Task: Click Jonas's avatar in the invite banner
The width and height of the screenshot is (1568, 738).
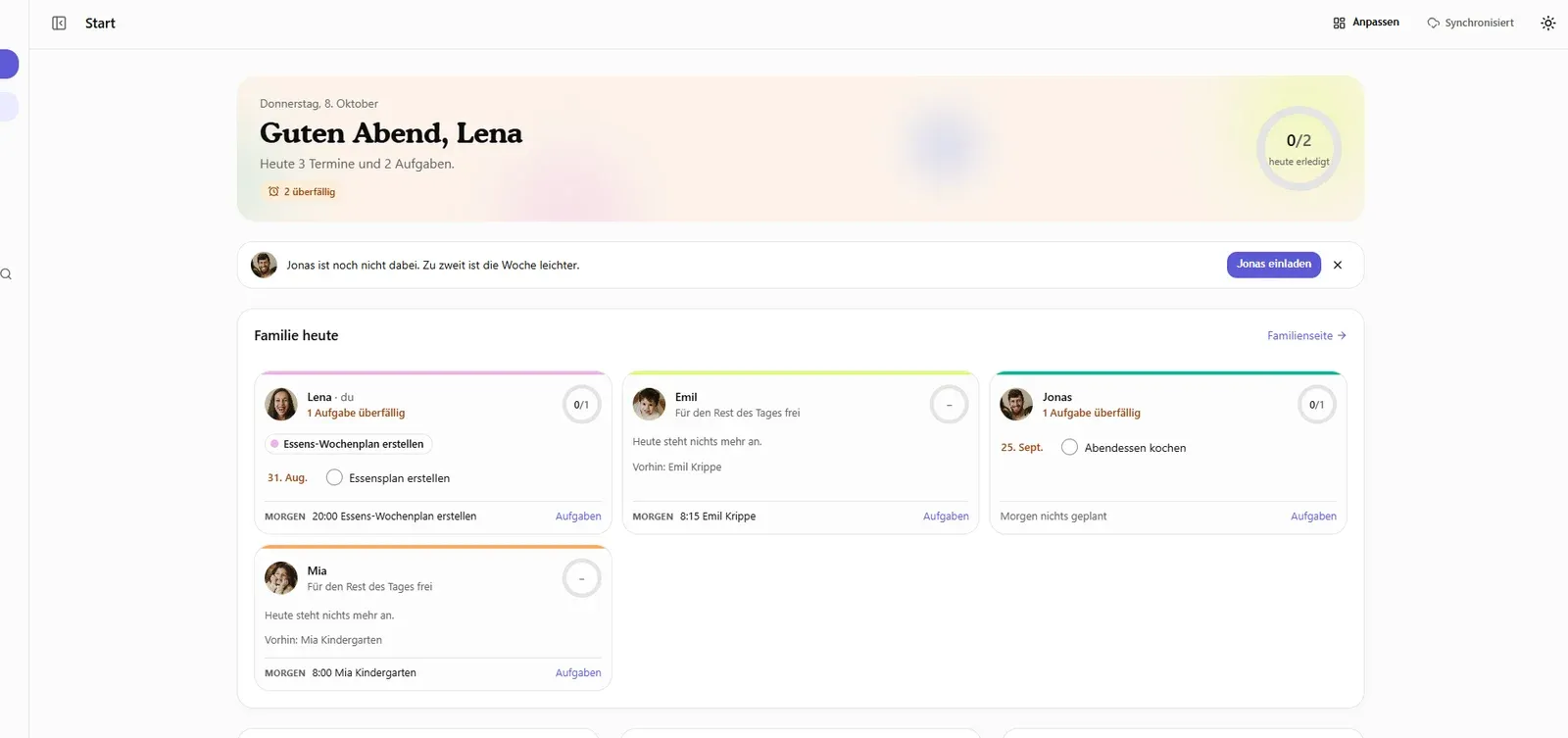Action: [264, 265]
